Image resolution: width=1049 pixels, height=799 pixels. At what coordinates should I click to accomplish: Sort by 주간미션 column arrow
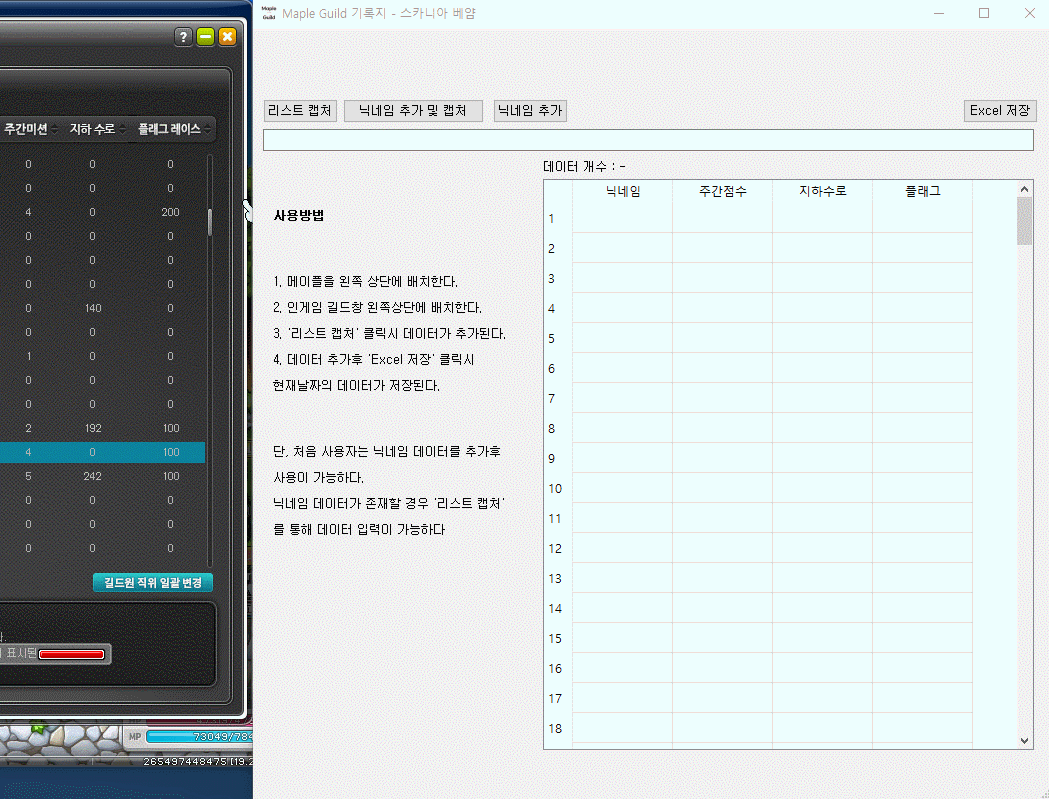(55, 130)
